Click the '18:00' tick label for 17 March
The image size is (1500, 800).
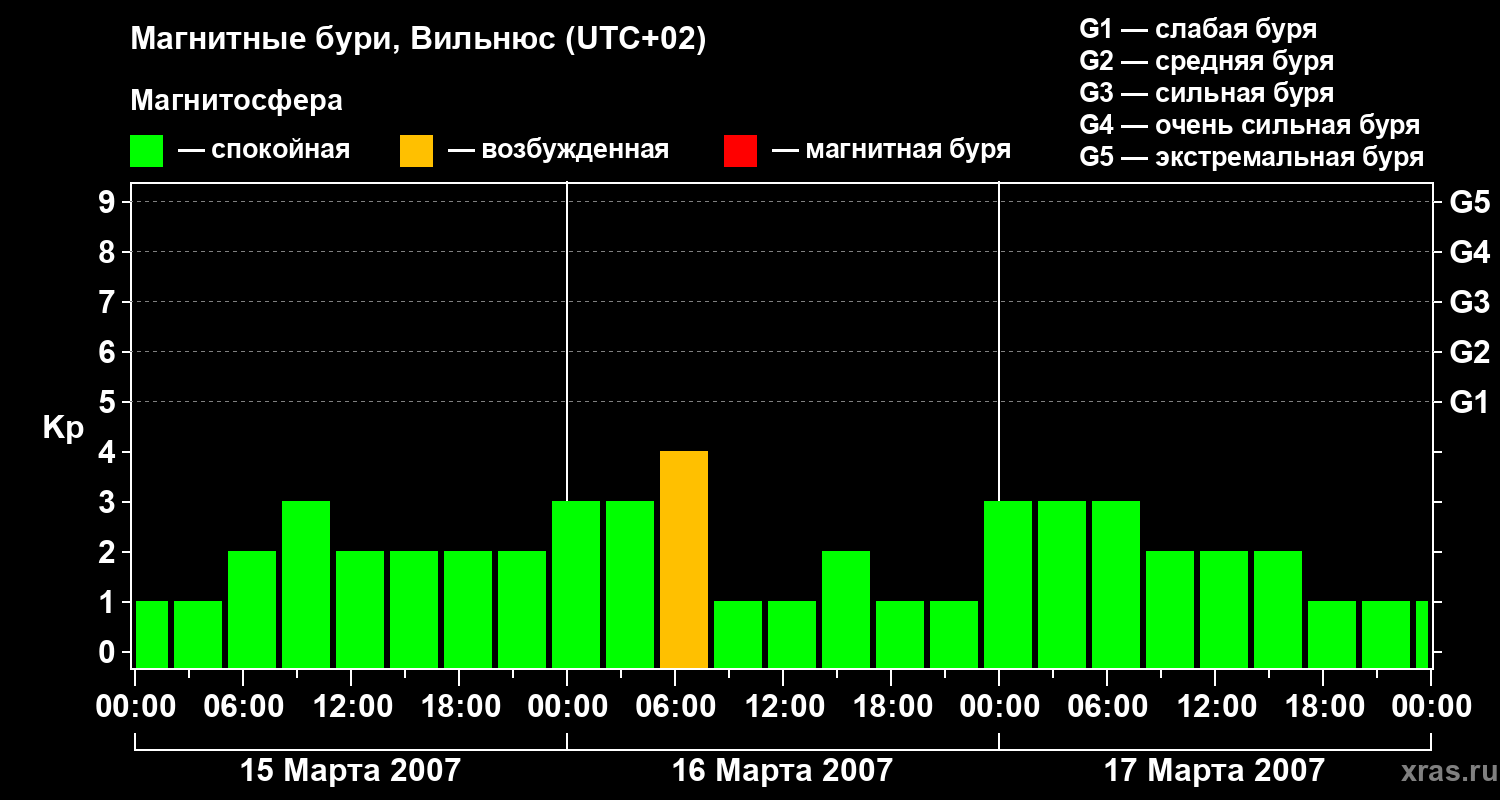coord(1323,707)
